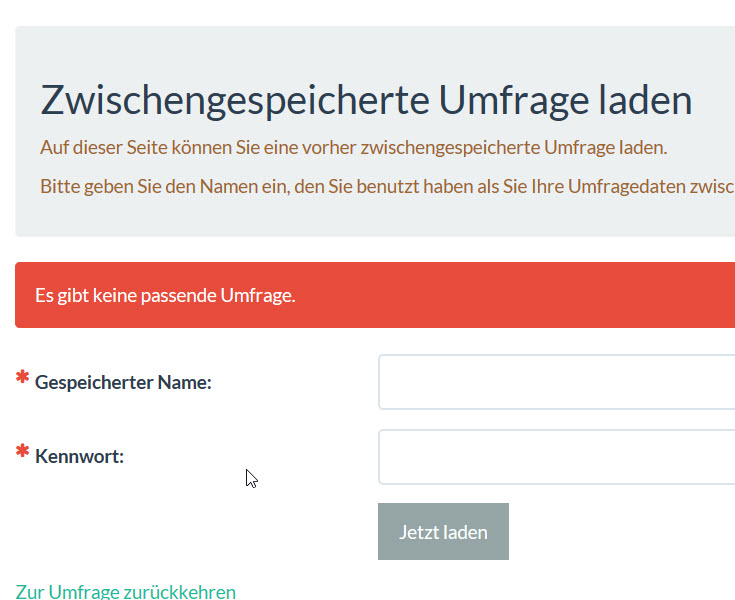Image resolution: width=735 pixels, height=600 pixels.
Task: Click the word 'Zwischengespeicherte' in the page heading
Action: [x=234, y=101]
